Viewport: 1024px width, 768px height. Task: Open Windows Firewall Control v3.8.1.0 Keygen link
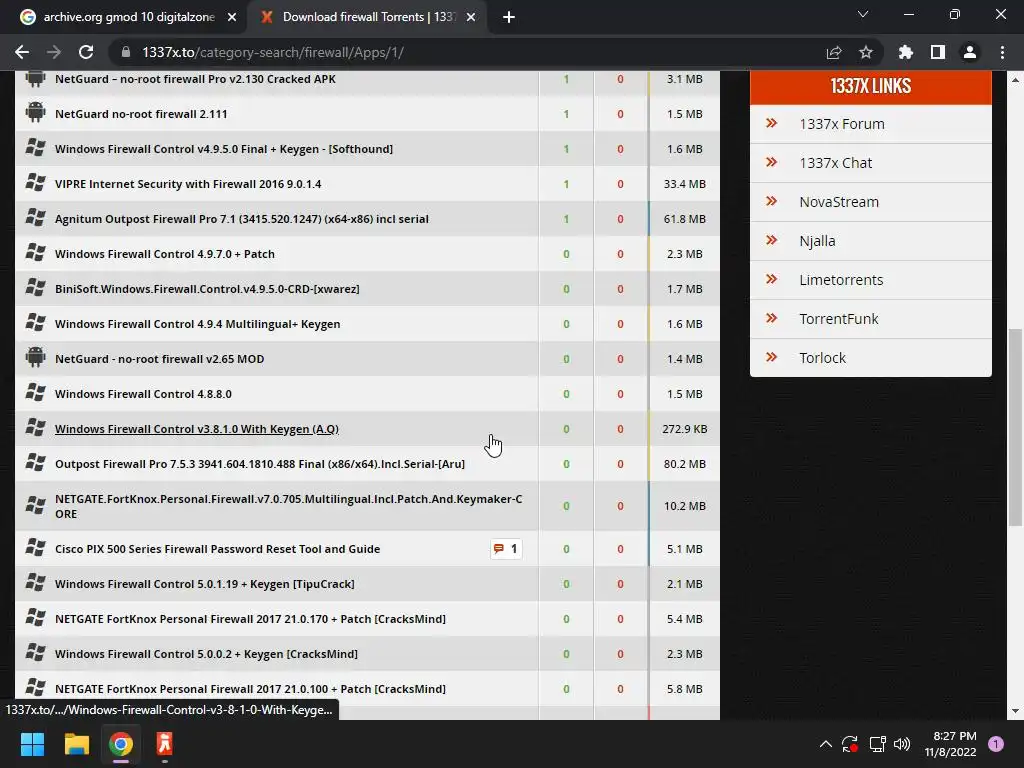[197, 429]
